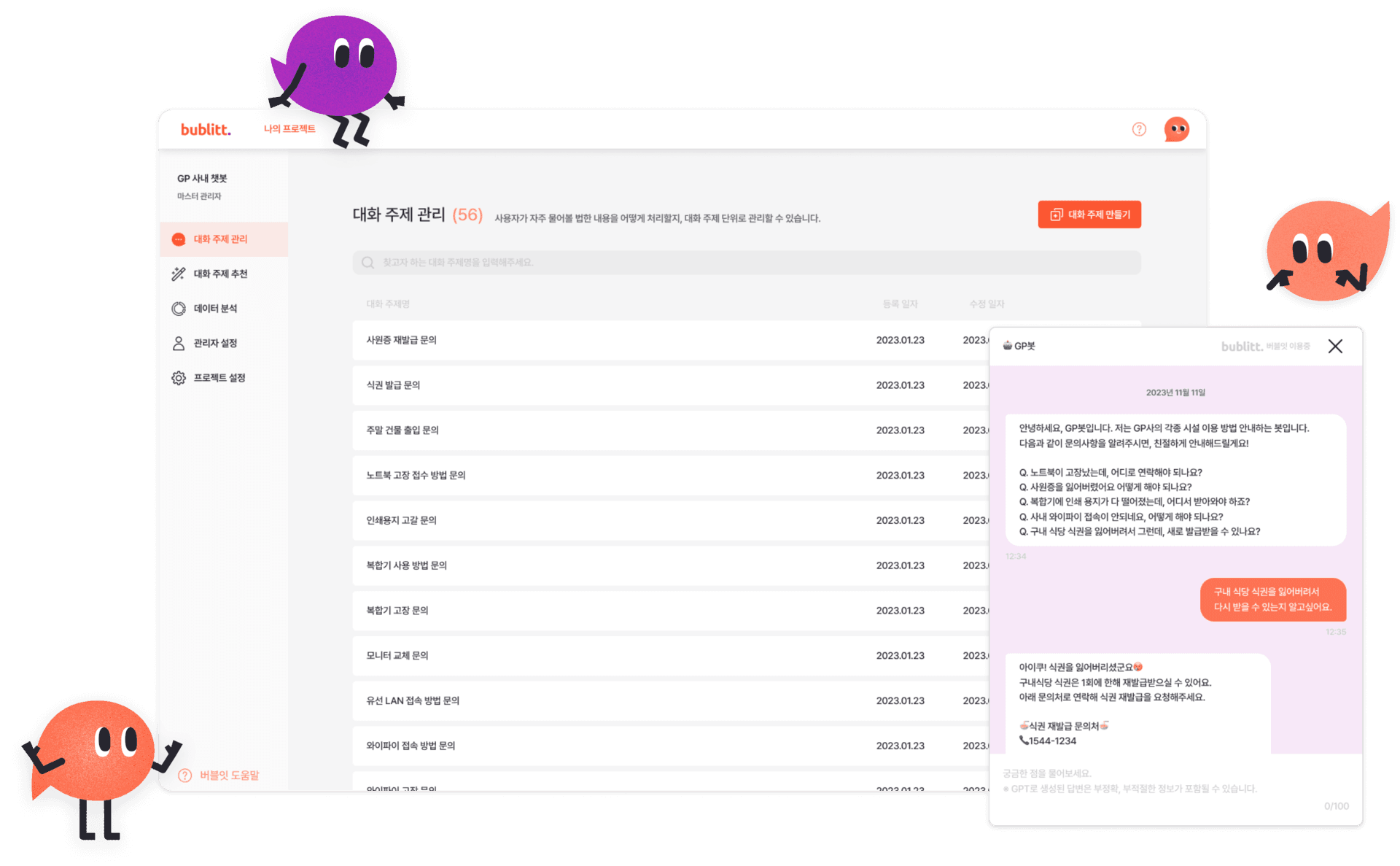Screen dimensions: 1400x866
Task: Click the help question mark icon in header
Action: point(1139,129)
